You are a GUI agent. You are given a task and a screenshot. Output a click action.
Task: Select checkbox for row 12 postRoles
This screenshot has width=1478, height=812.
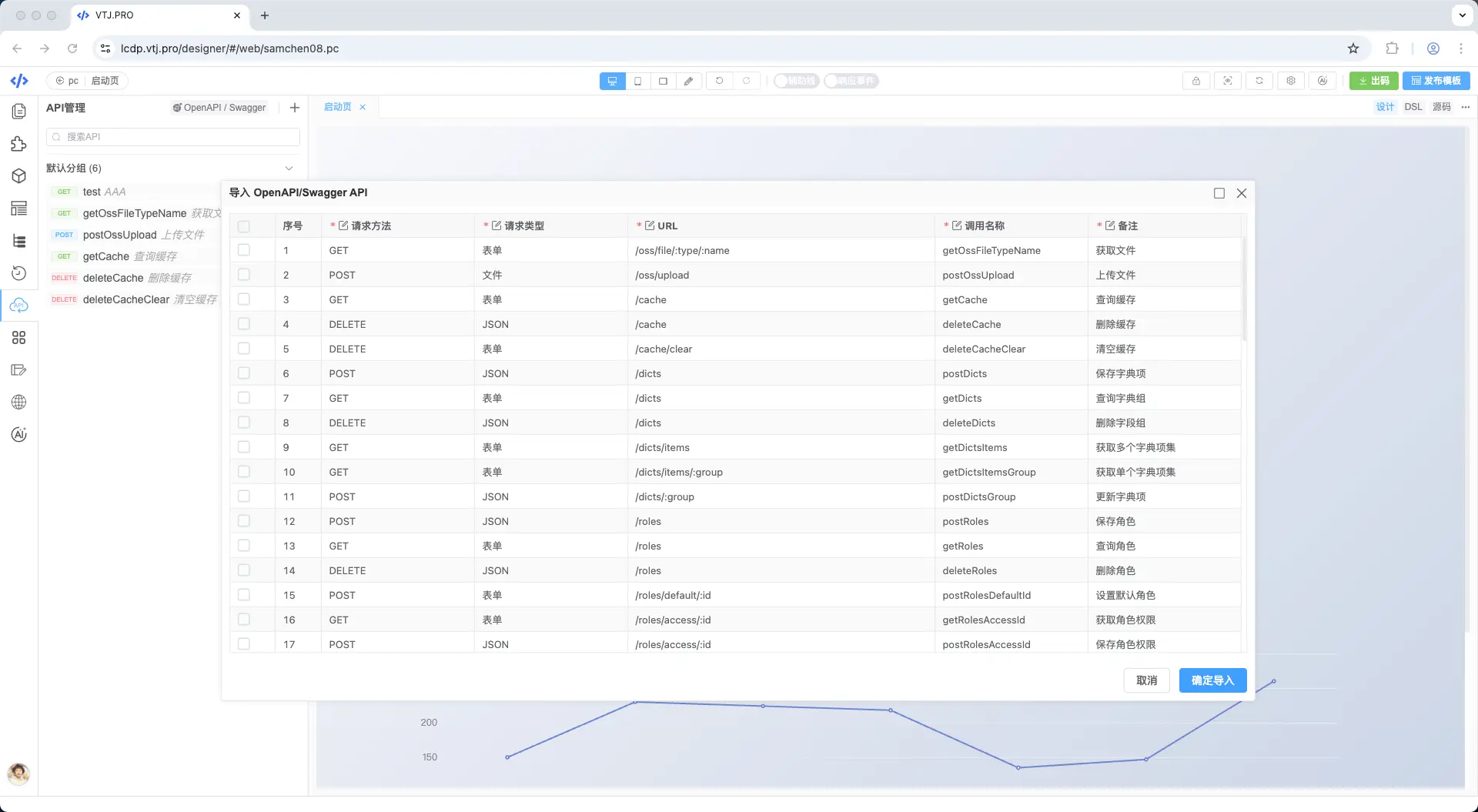click(244, 521)
